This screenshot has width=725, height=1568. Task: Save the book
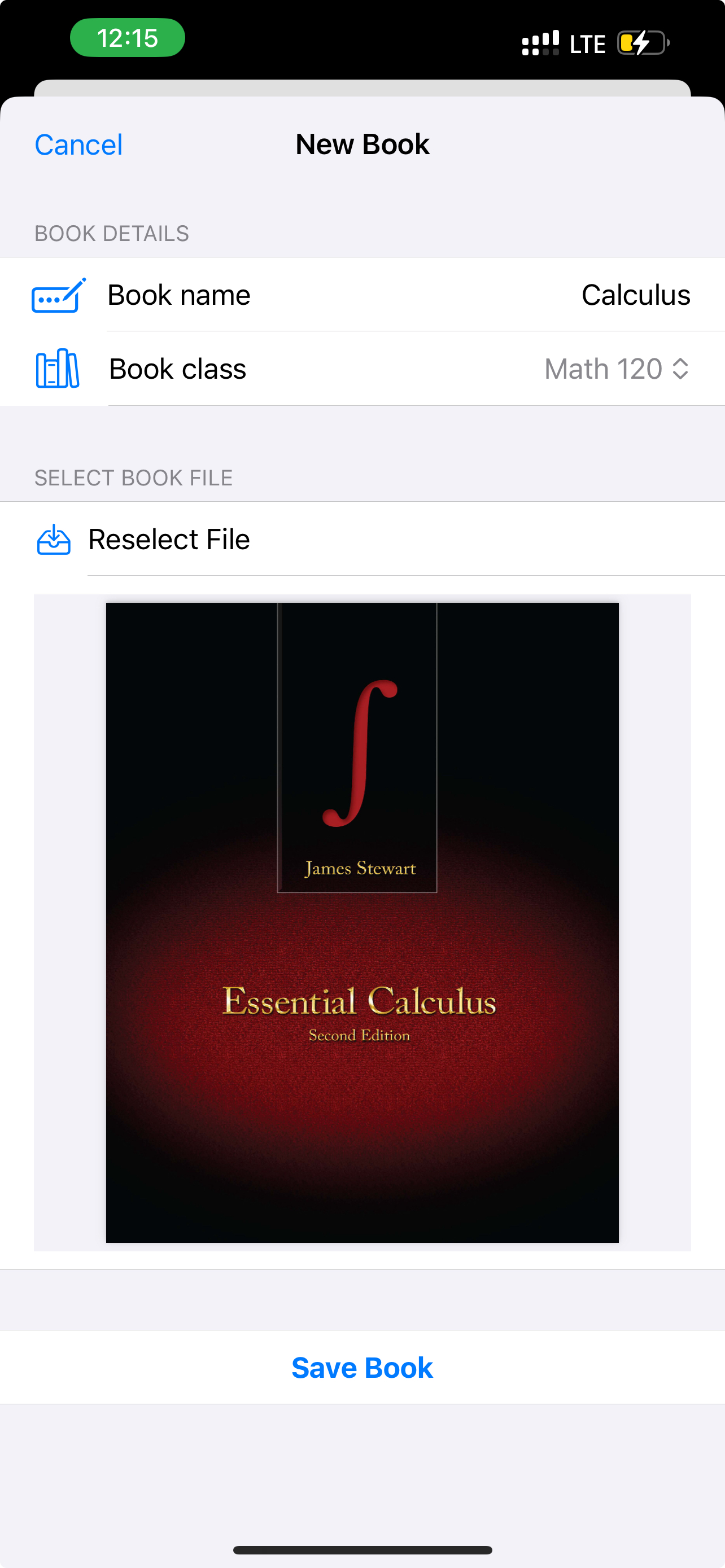pos(362,1368)
